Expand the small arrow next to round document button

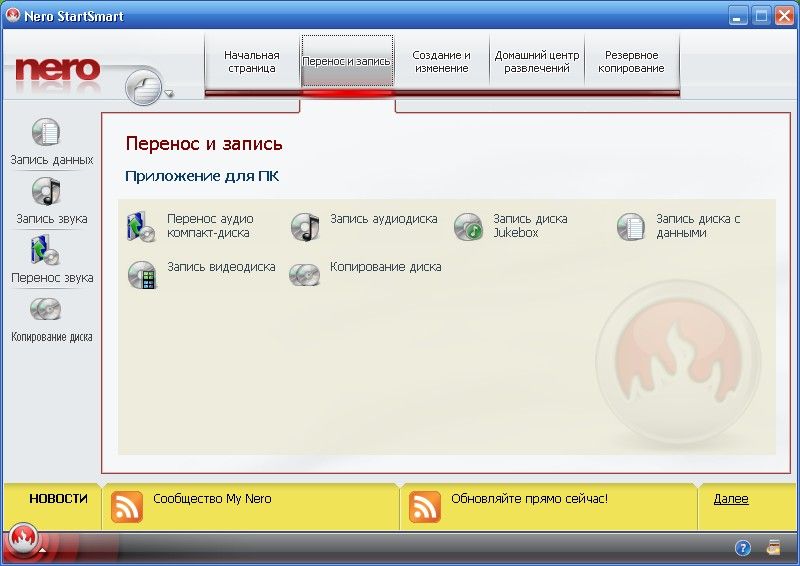click(169, 93)
